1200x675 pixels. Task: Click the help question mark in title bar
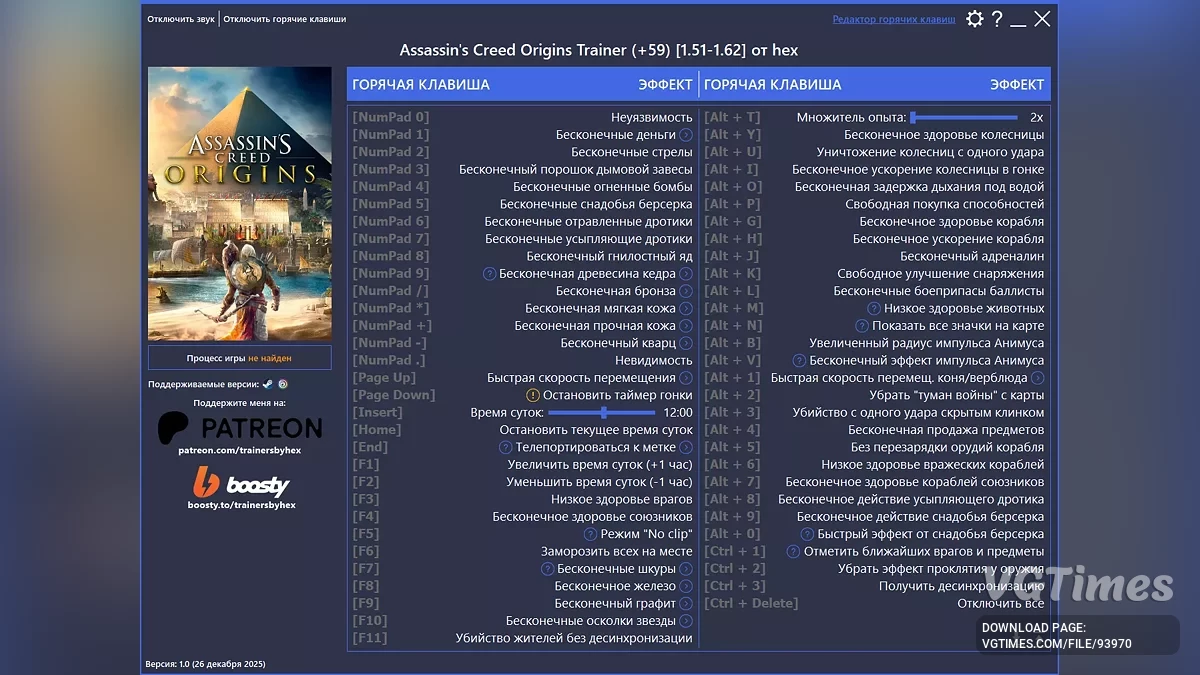pos(997,19)
